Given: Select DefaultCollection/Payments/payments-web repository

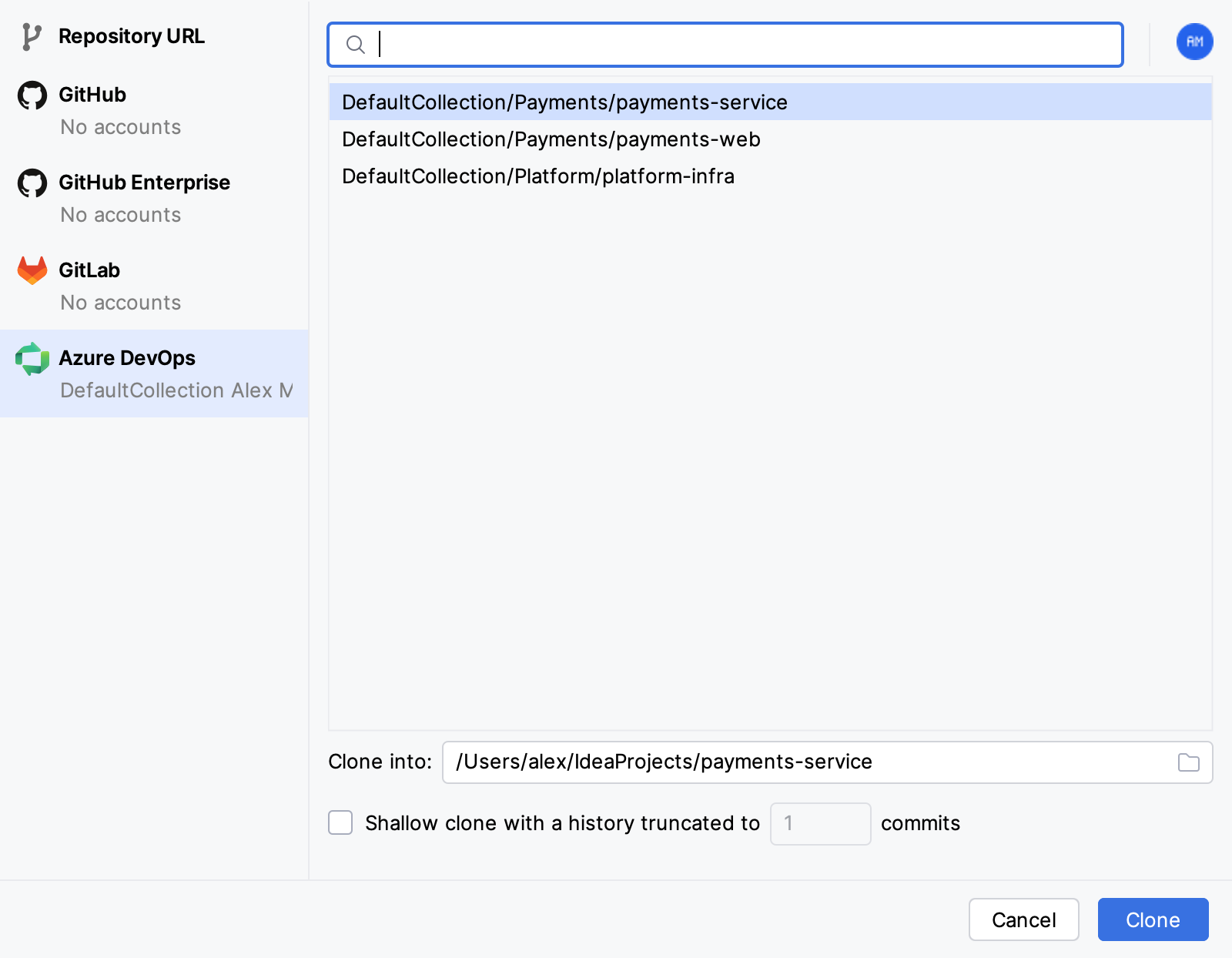Looking at the screenshot, I should click(770, 139).
